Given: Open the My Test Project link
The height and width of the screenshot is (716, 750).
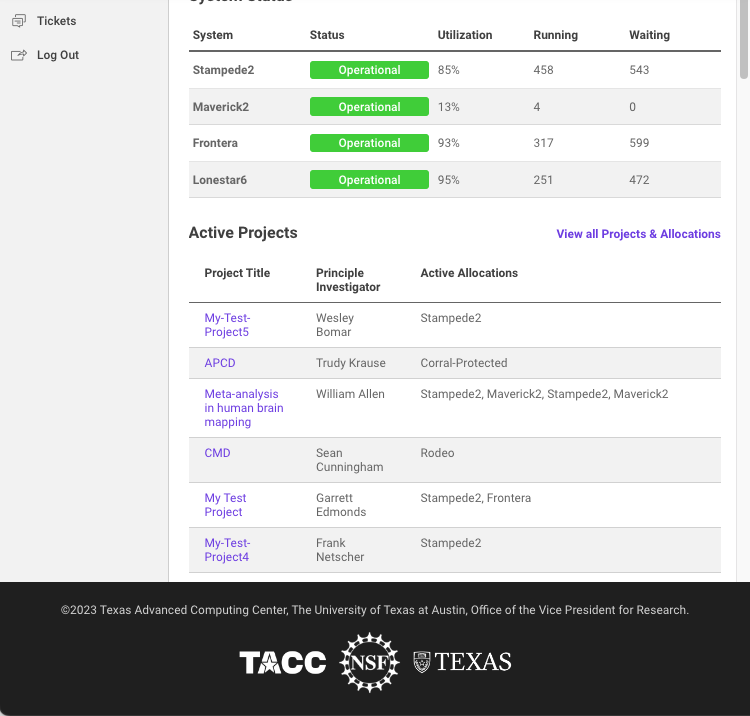Looking at the screenshot, I should [225, 505].
